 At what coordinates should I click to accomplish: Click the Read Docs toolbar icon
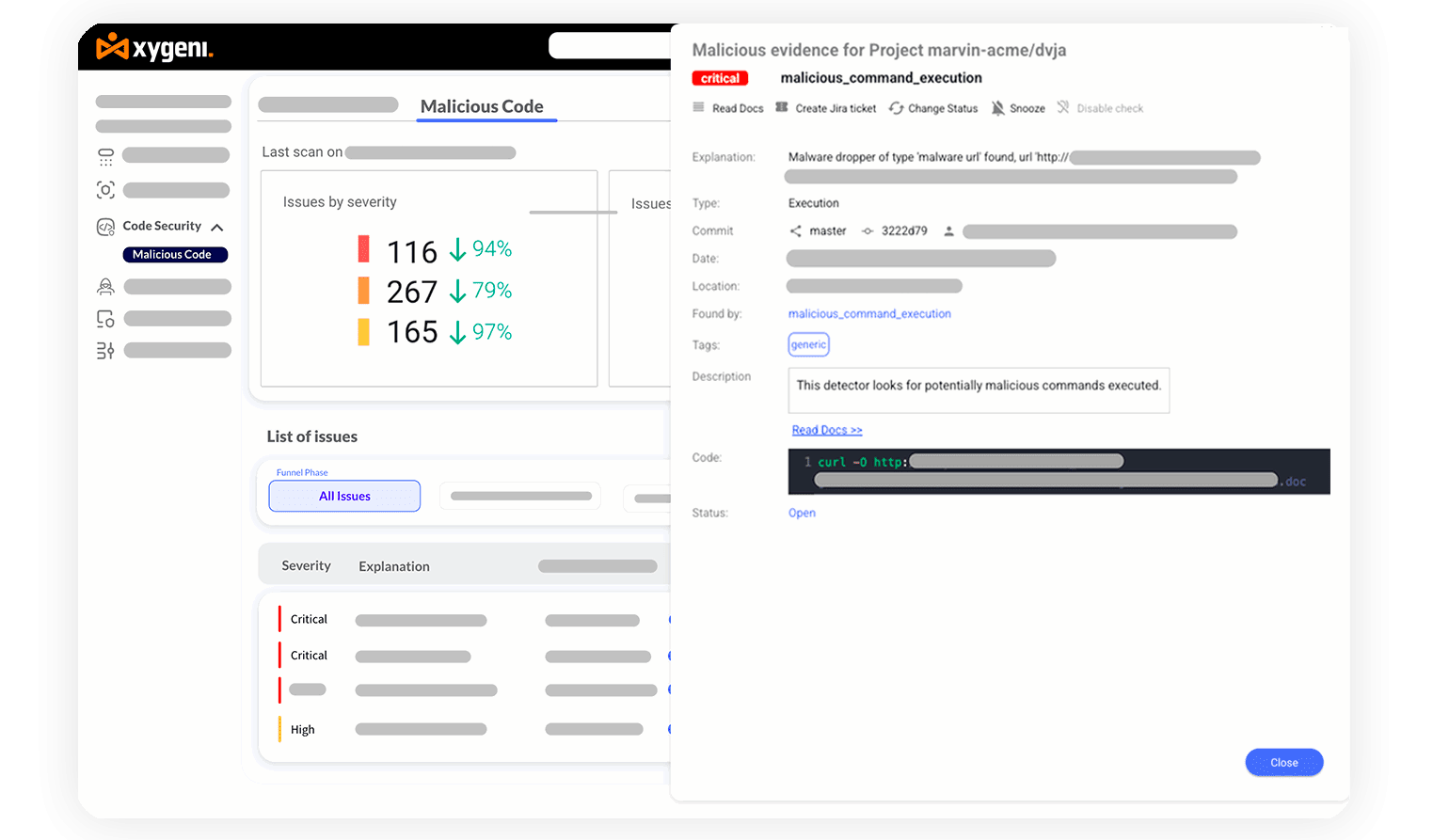[x=698, y=108]
